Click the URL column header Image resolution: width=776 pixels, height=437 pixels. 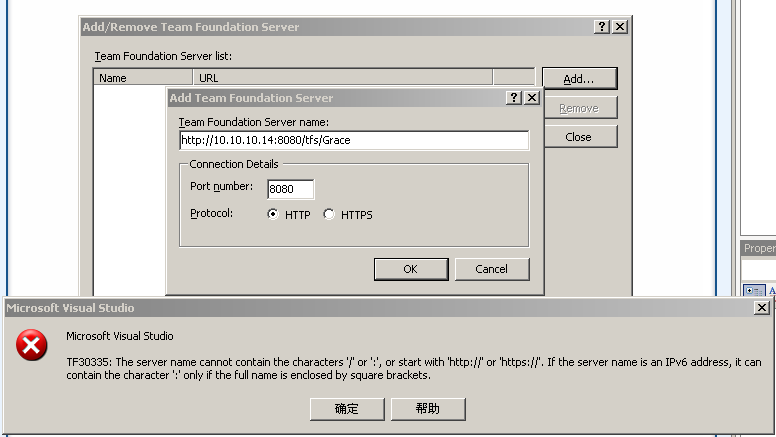coord(342,78)
